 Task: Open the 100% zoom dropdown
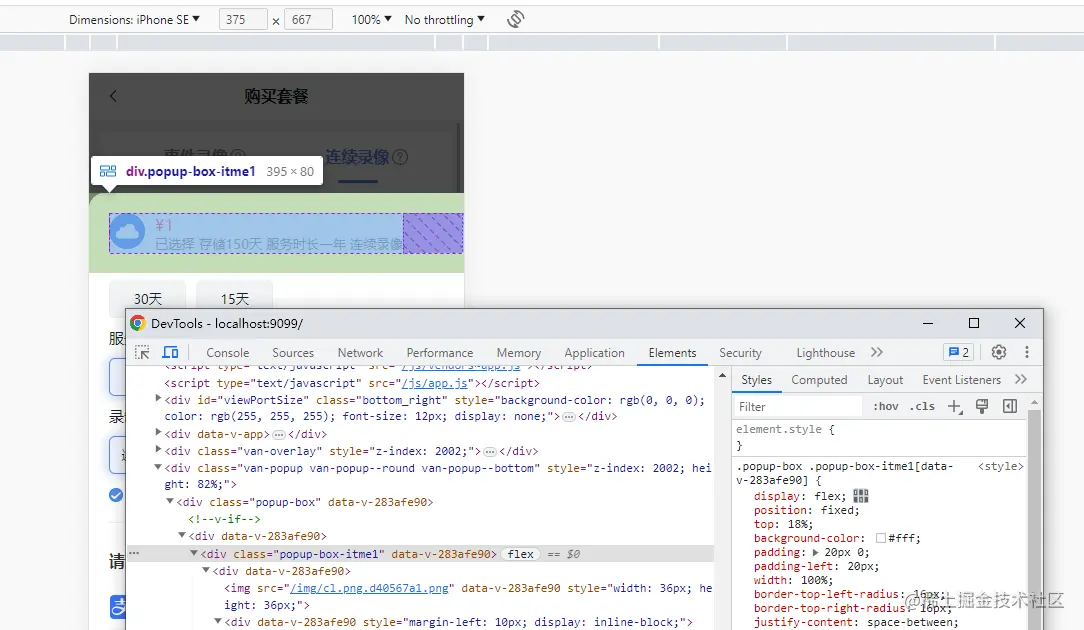coord(371,19)
